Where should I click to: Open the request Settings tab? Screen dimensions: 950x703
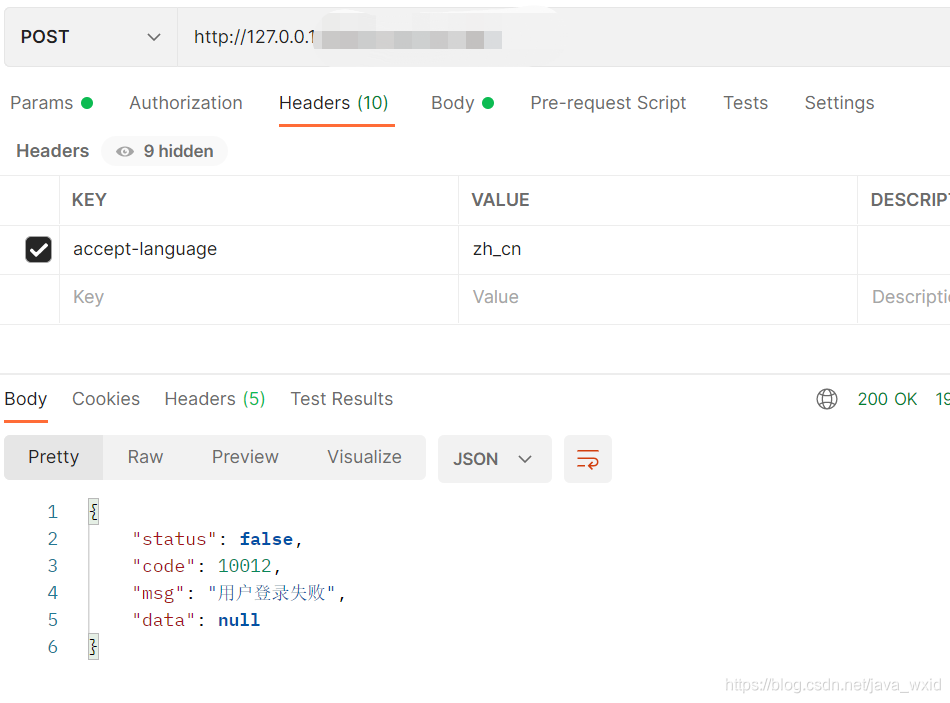pyautogui.click(x=839, y=103)
